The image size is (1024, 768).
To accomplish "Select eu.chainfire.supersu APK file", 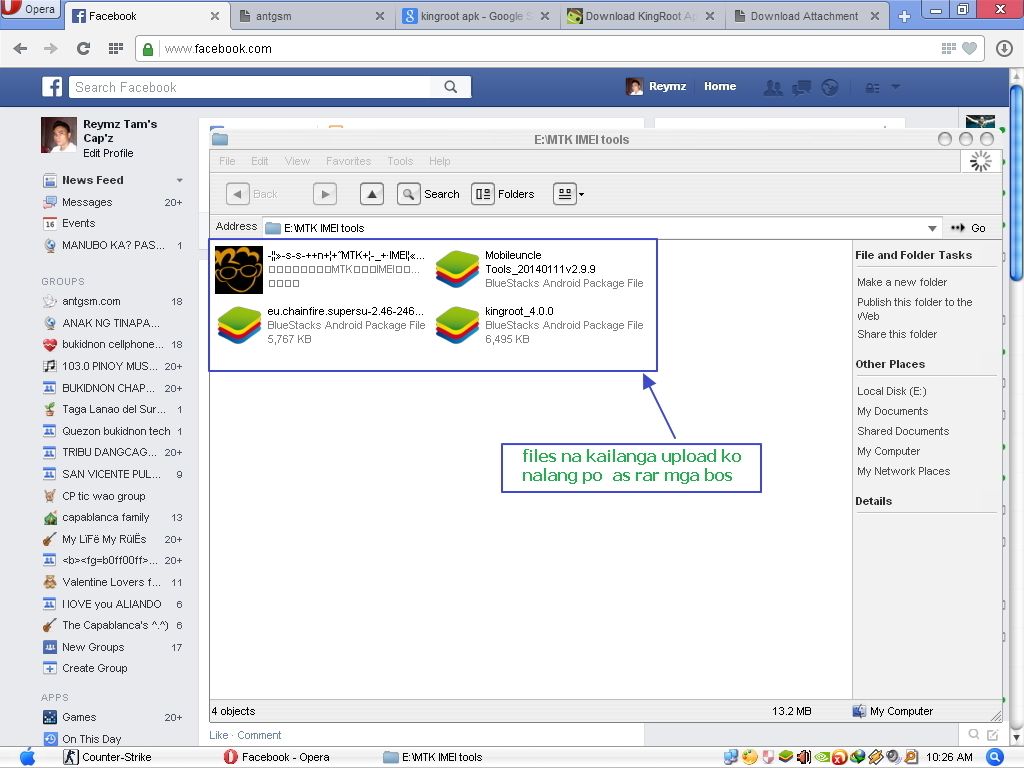I will (239, 325).
